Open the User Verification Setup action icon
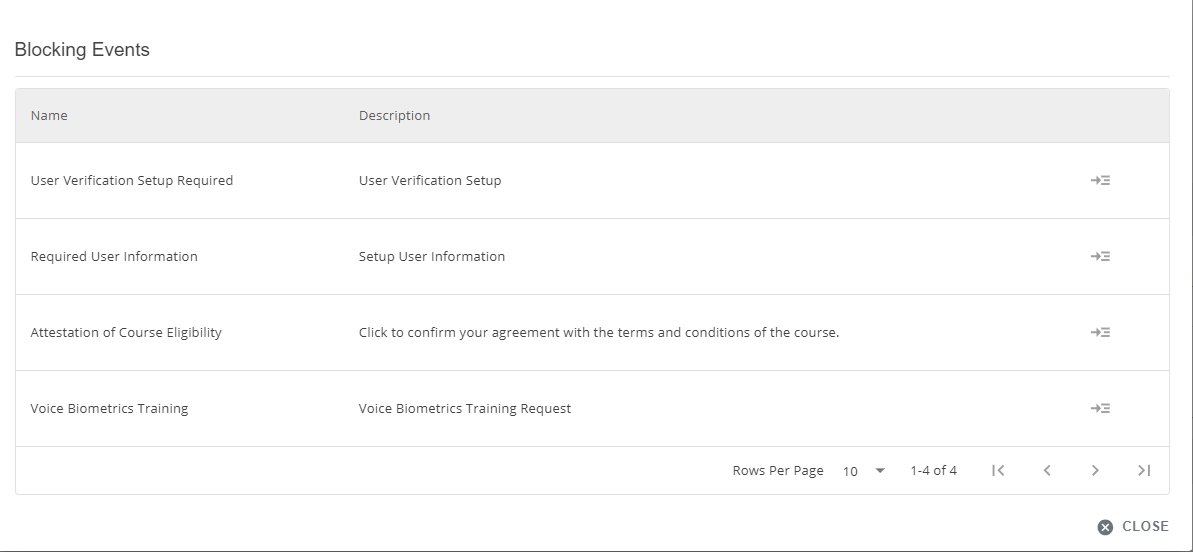The image size is (1193, 552). (1100, 181)
